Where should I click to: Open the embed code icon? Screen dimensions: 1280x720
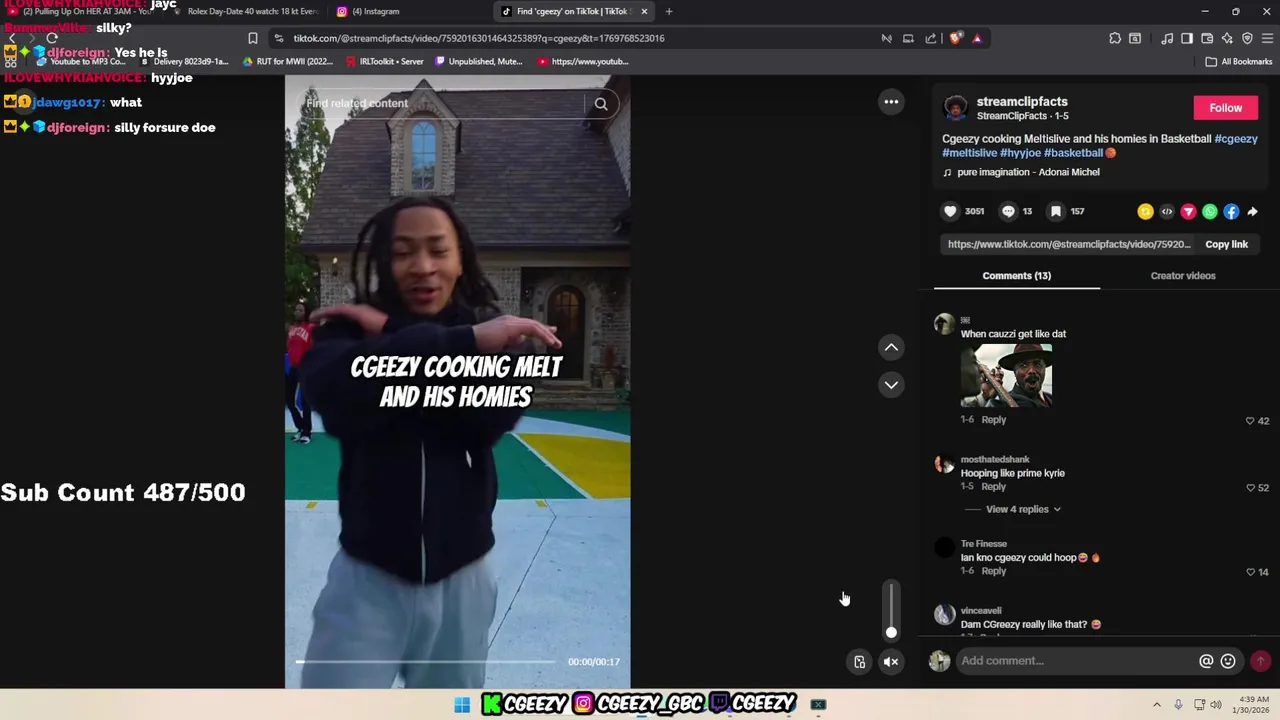click(1167, 211)
